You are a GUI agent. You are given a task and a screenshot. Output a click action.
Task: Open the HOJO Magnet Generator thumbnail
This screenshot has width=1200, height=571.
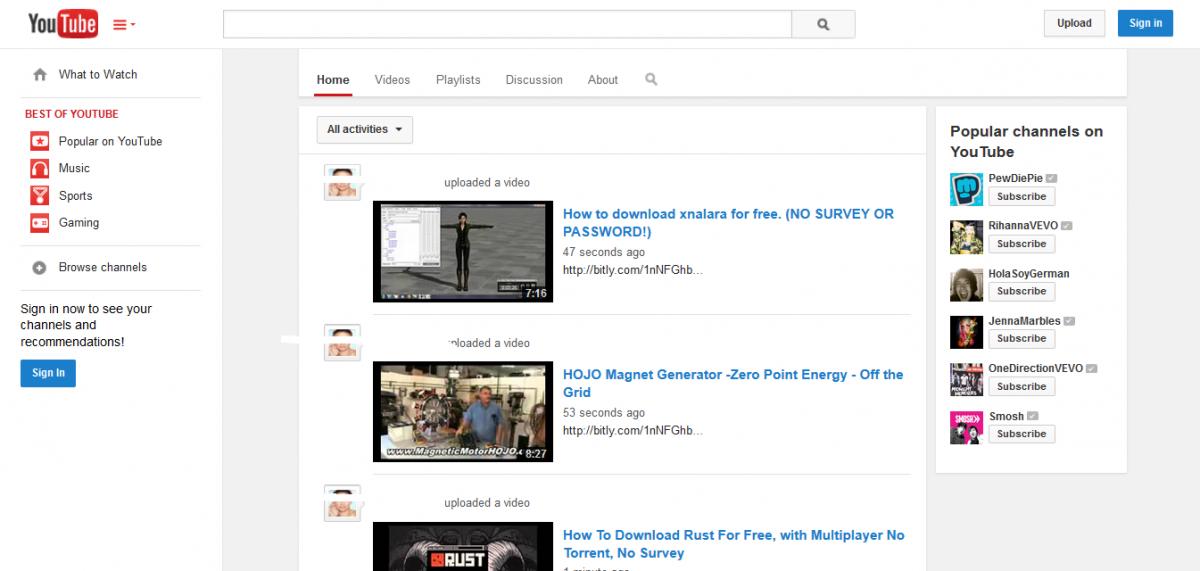point(463,411)
